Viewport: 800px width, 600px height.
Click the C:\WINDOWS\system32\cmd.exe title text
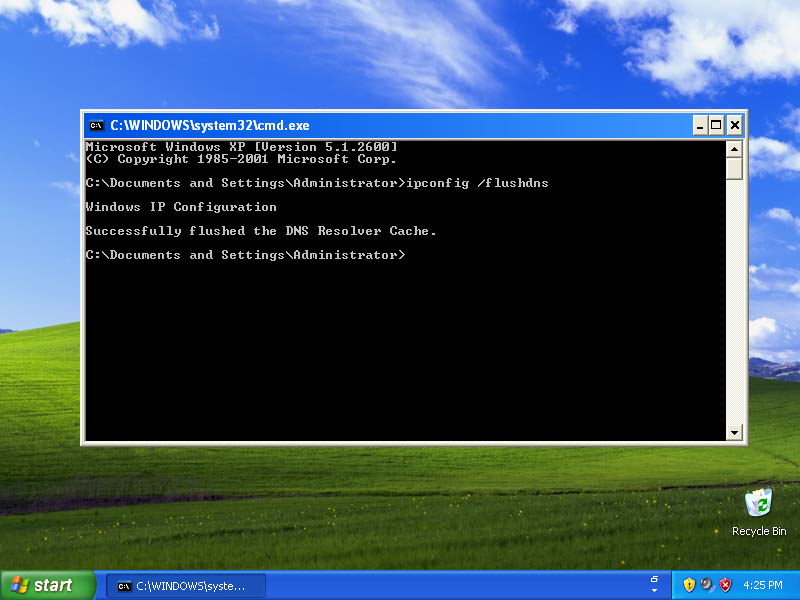[210, 126]
